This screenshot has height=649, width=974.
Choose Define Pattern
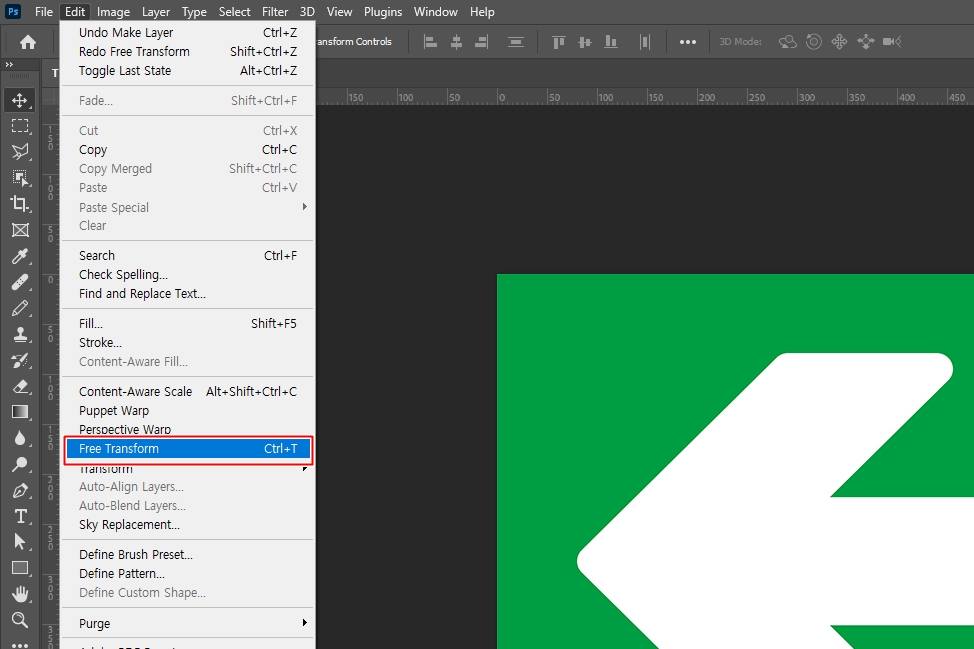tap(188, 574)
